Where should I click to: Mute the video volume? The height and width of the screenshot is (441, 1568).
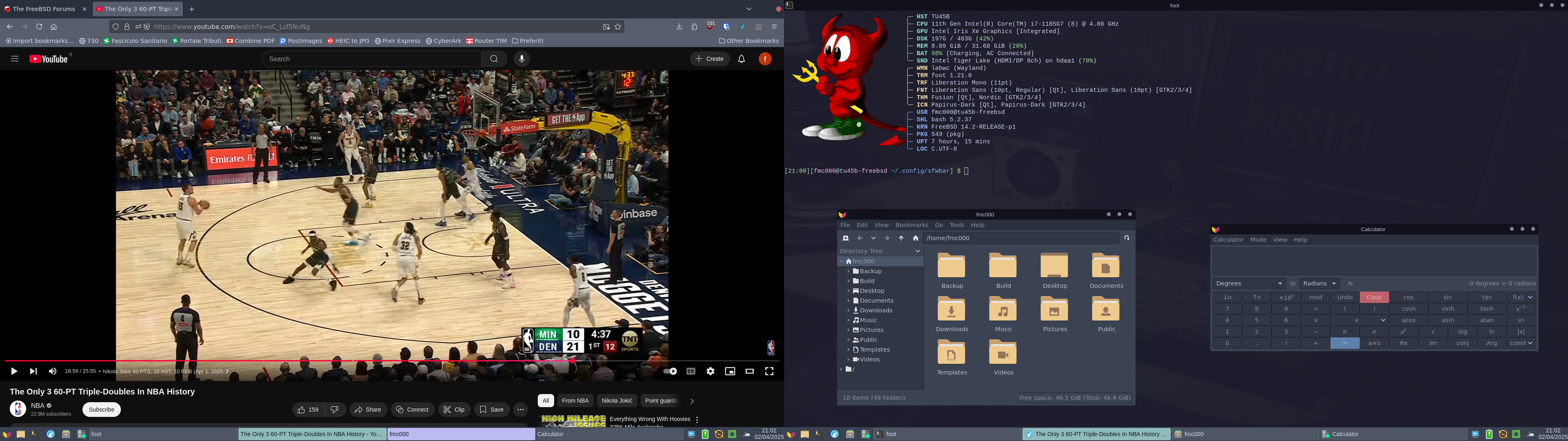[53, 372]
